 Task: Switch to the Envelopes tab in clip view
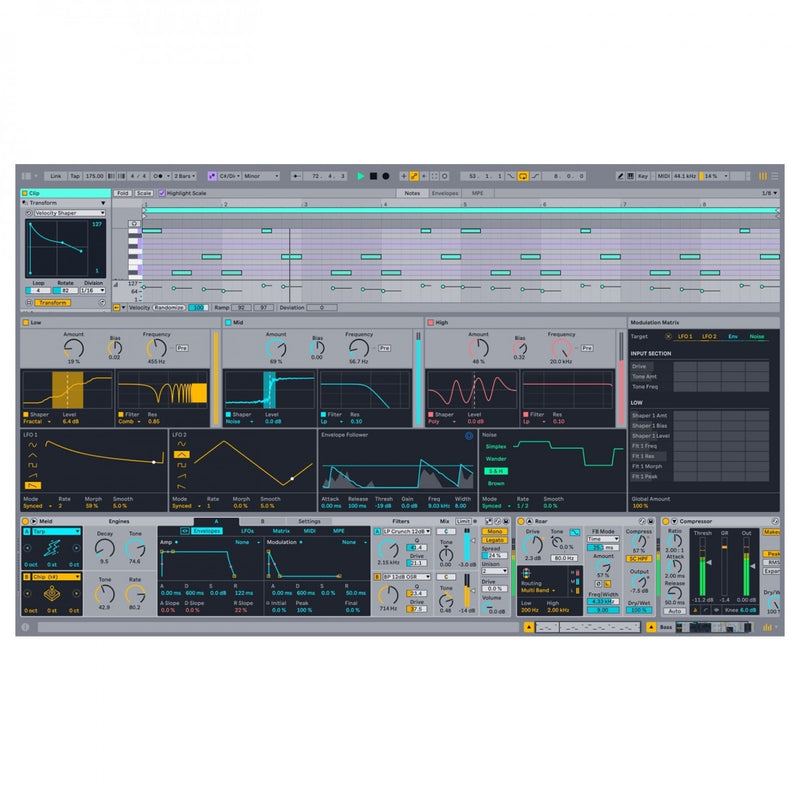click(445, 193)
